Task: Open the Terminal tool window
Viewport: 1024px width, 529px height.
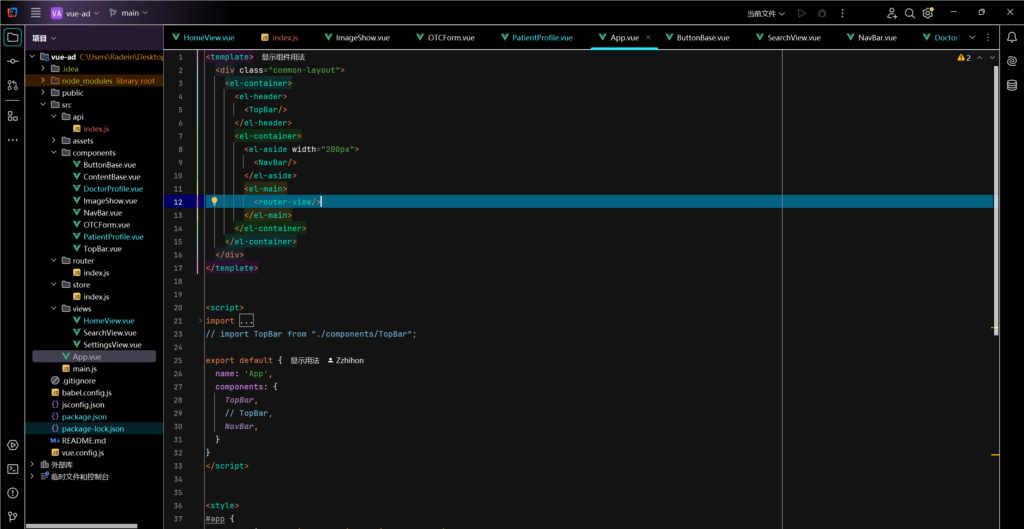Action: point(12,469)
